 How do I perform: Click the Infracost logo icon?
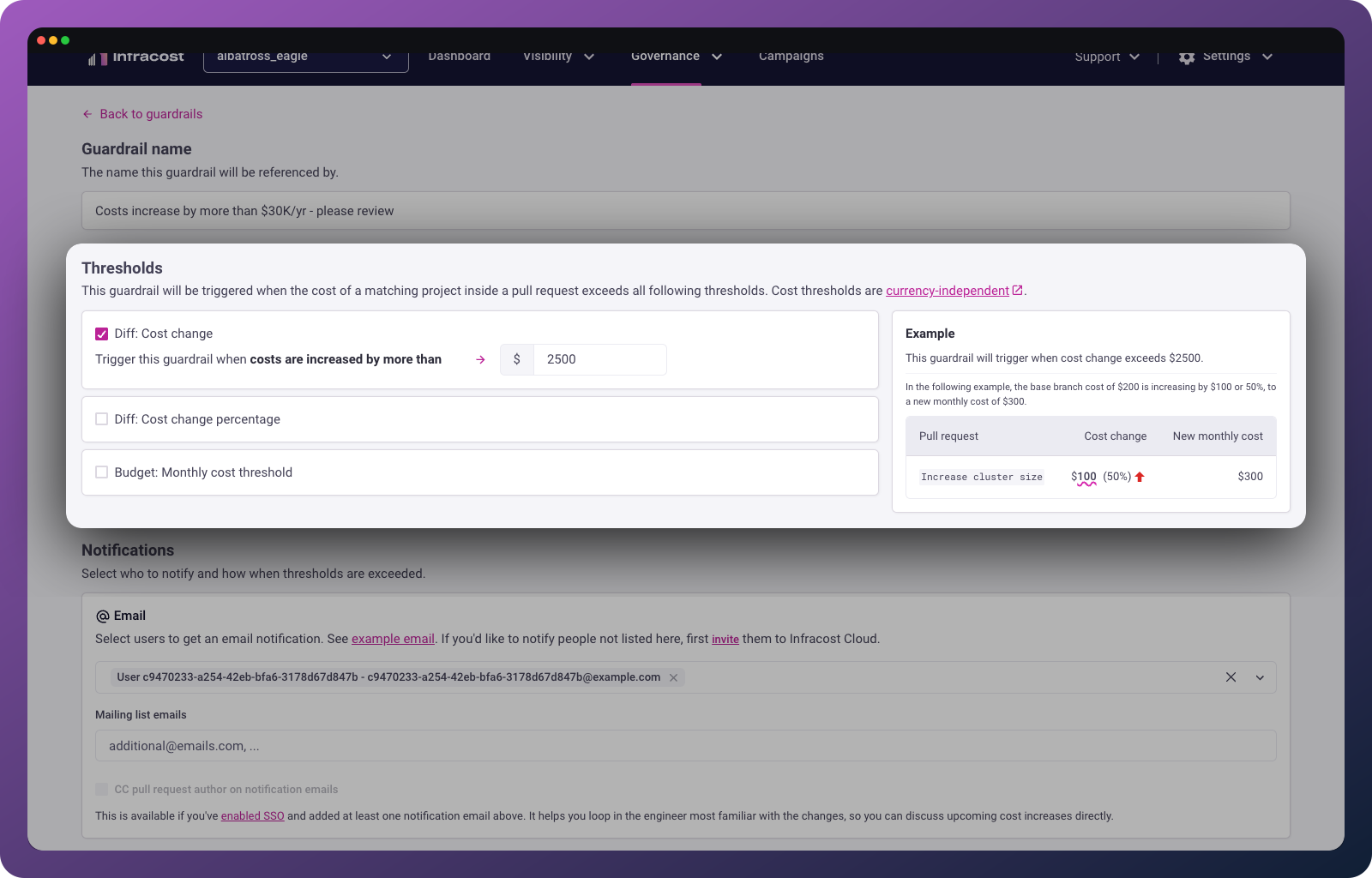click(94, 58)
